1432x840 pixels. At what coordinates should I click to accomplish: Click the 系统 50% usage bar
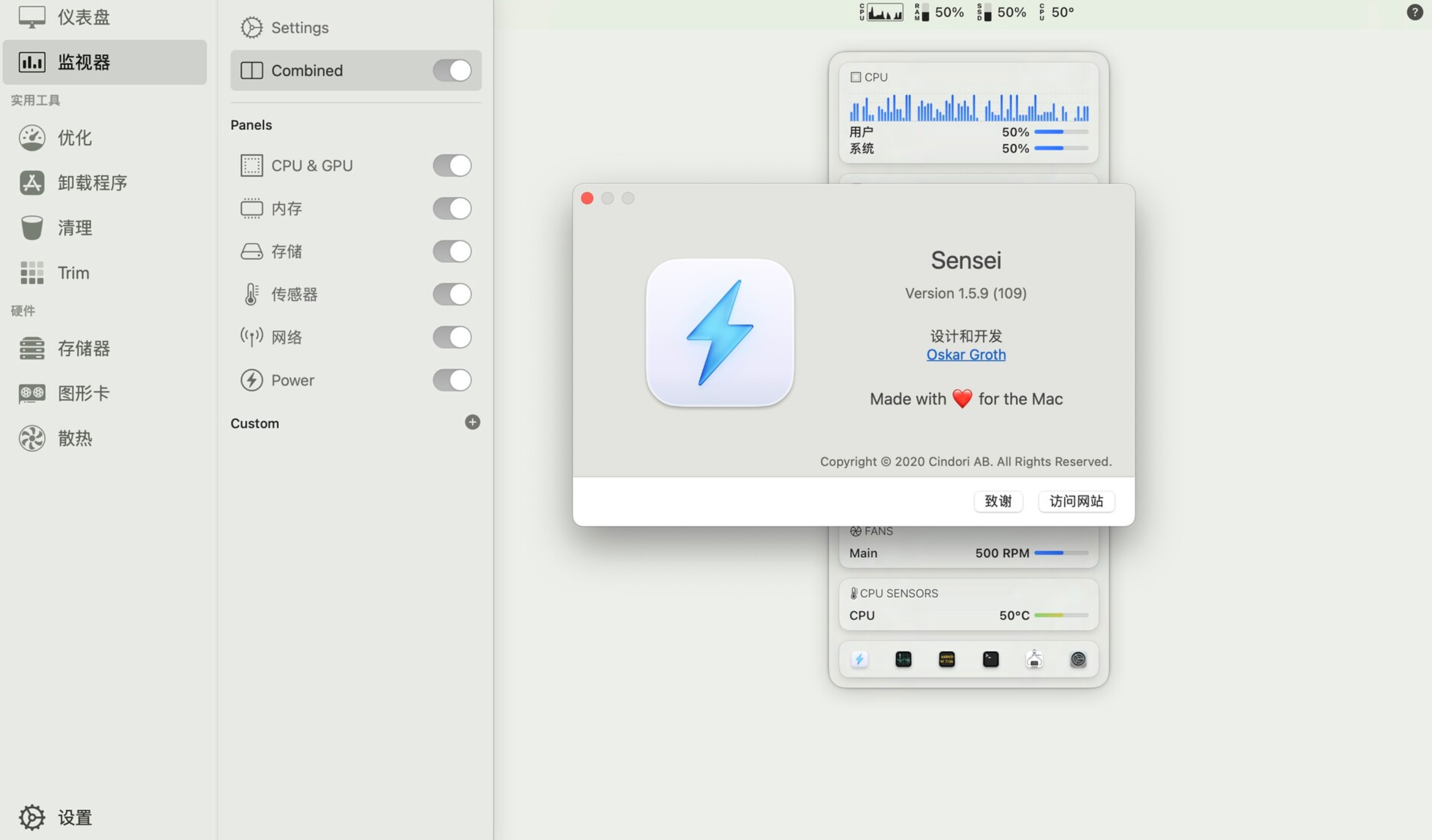[1061, 148]
